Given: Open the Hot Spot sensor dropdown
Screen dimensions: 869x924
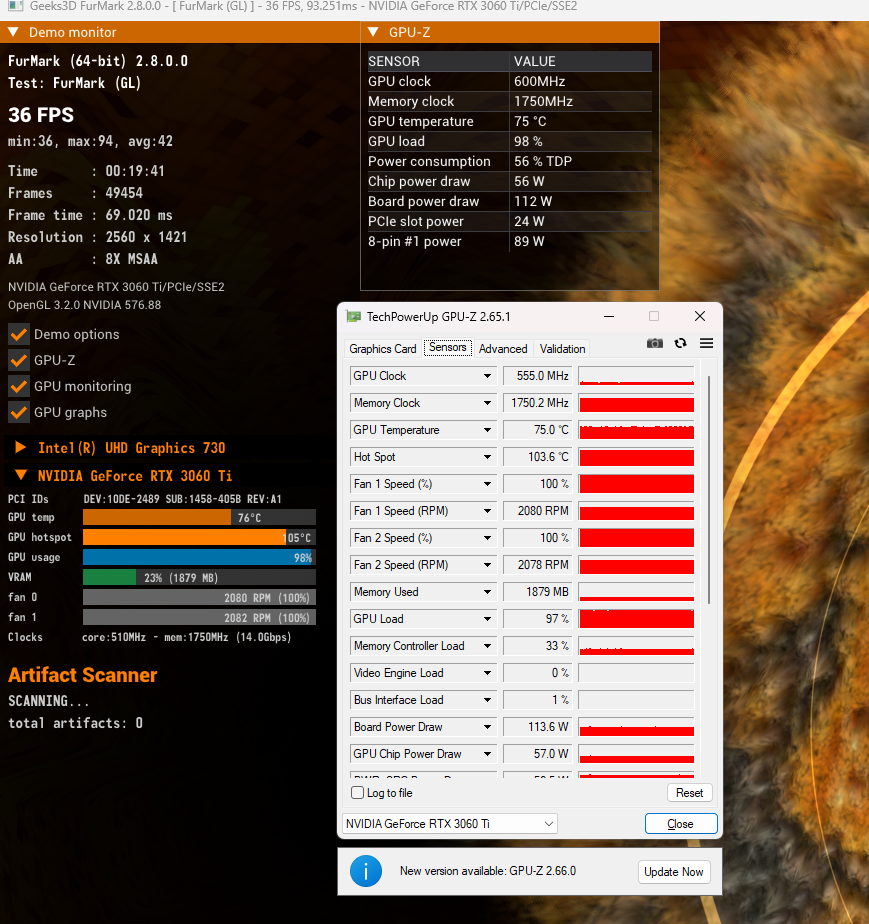Looking at the screenshot, I should coord(487,457).
